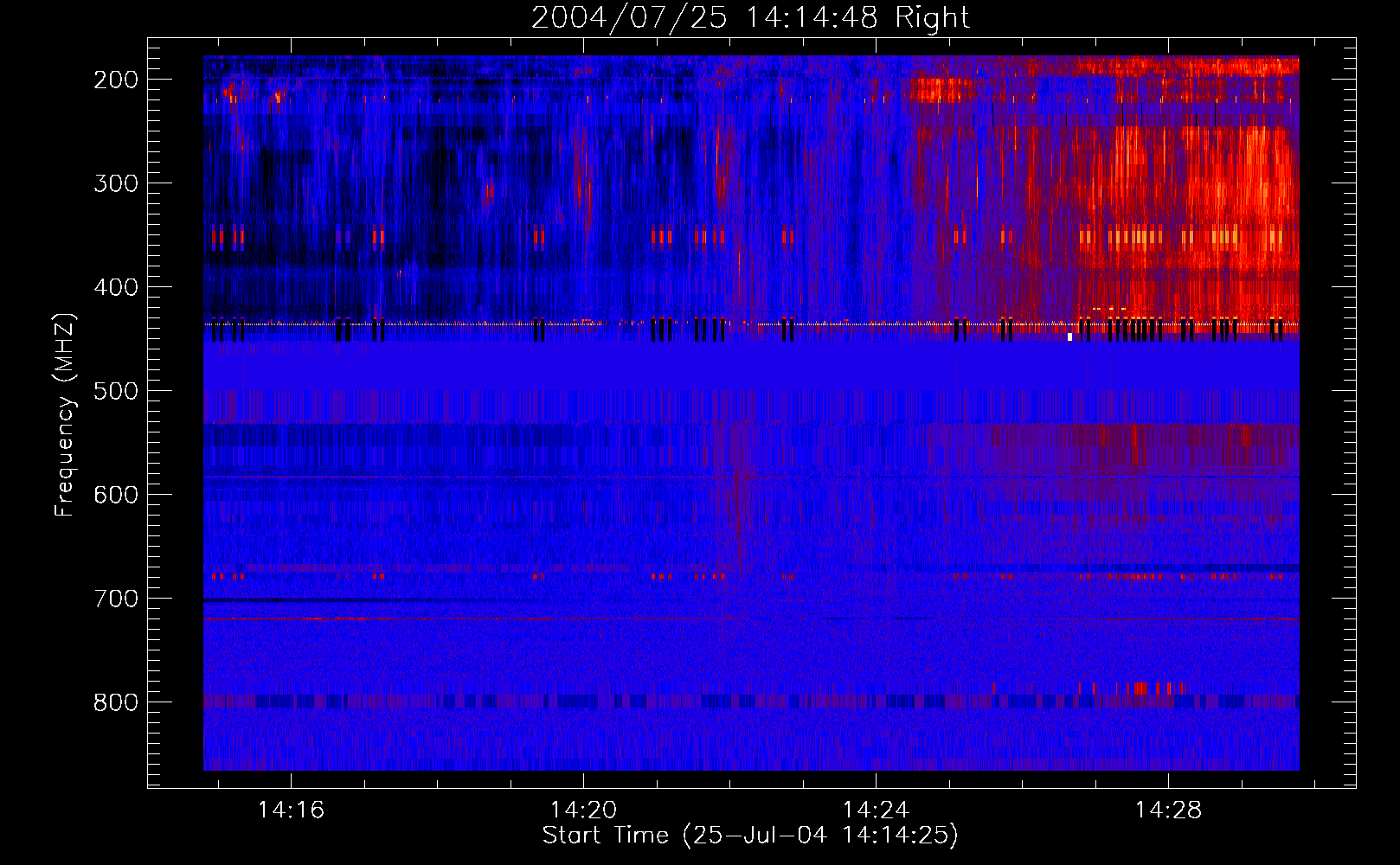Click the 14:20 time tick label

pyautogui.click(x=583, y=810)
